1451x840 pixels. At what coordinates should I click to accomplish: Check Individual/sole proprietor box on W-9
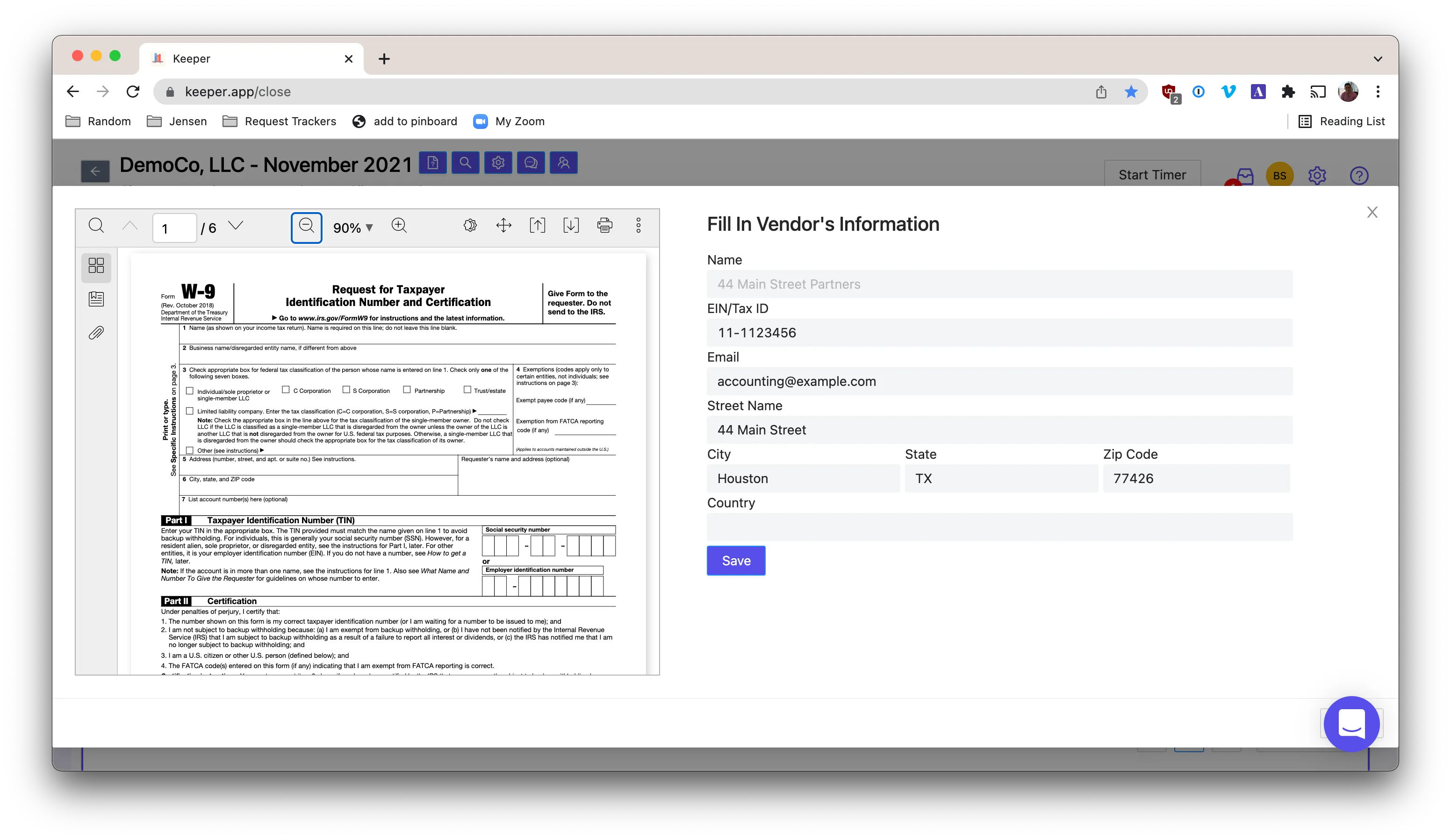(189, 391)
